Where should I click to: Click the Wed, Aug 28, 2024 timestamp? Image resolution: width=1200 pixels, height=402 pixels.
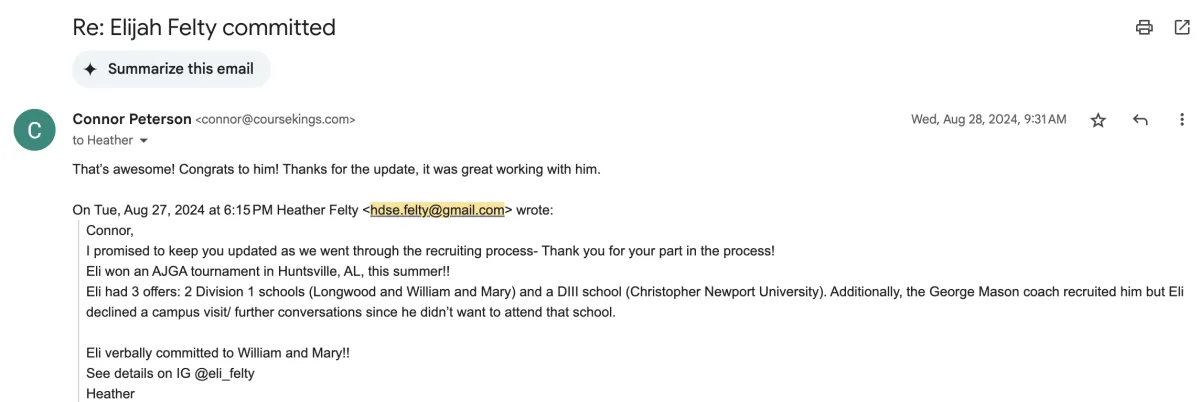(988, 120)
